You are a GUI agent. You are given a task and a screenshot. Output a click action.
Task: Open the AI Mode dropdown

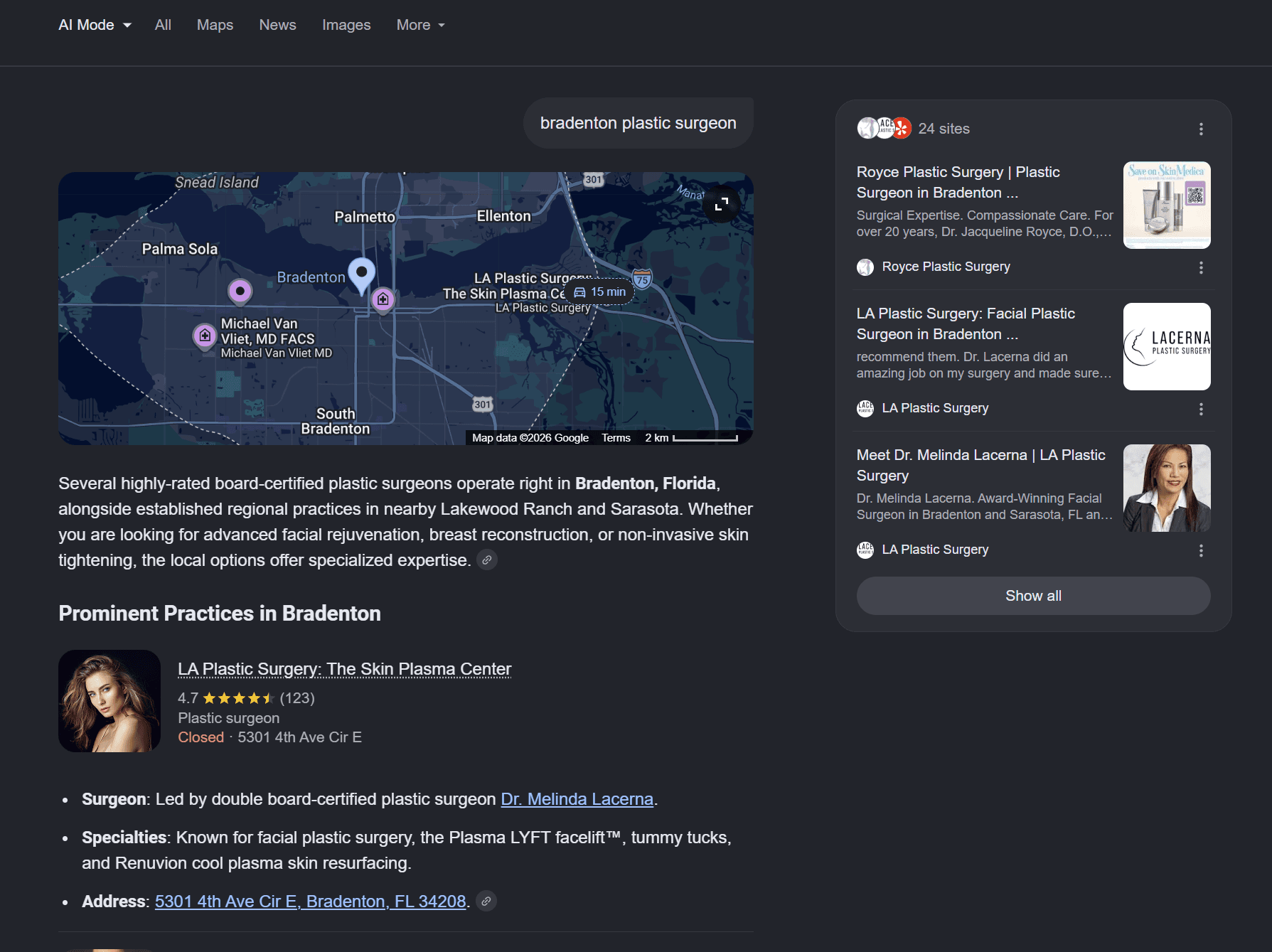95,25
